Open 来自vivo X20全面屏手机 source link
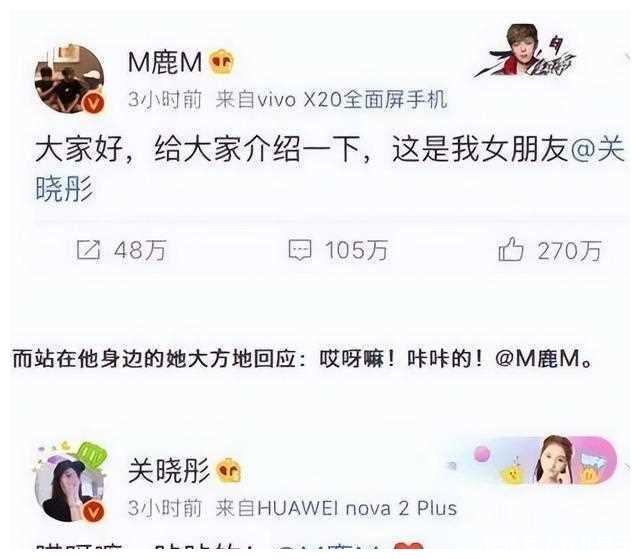This screenshot has height=559, width=640. click(331, 100)
